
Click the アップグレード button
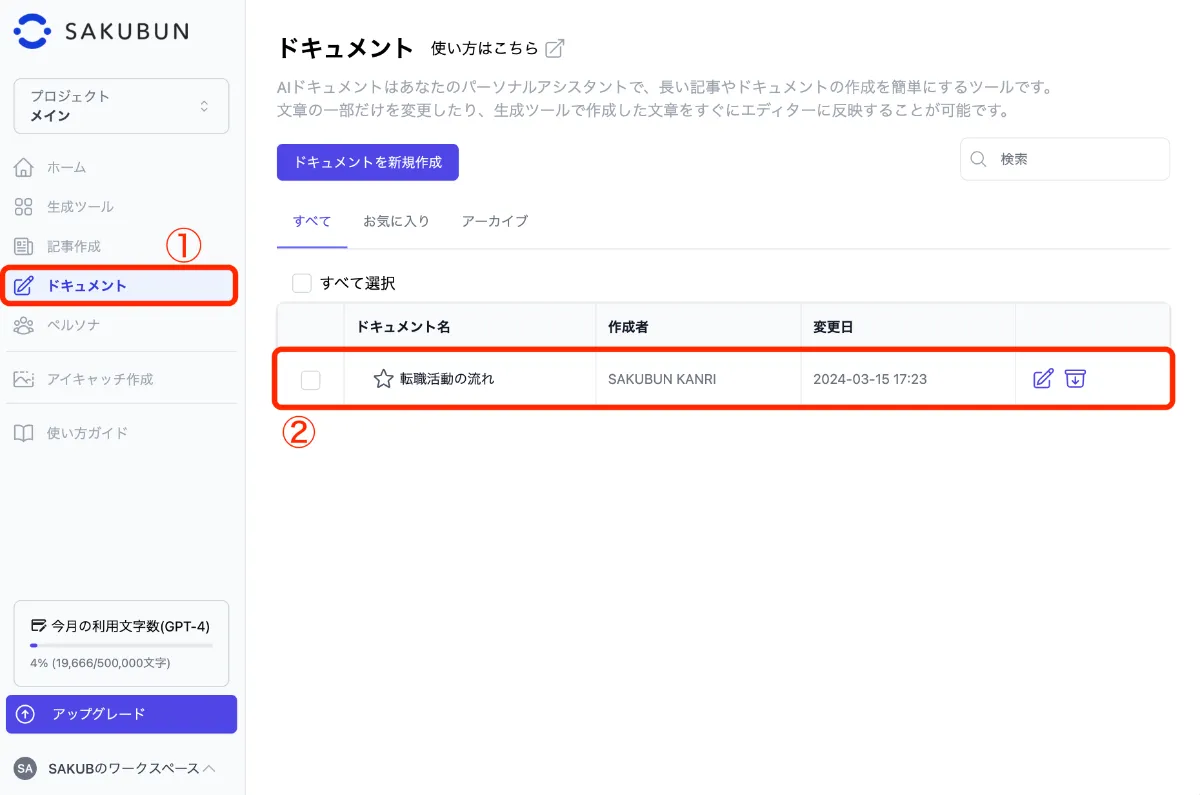(121, 714)
